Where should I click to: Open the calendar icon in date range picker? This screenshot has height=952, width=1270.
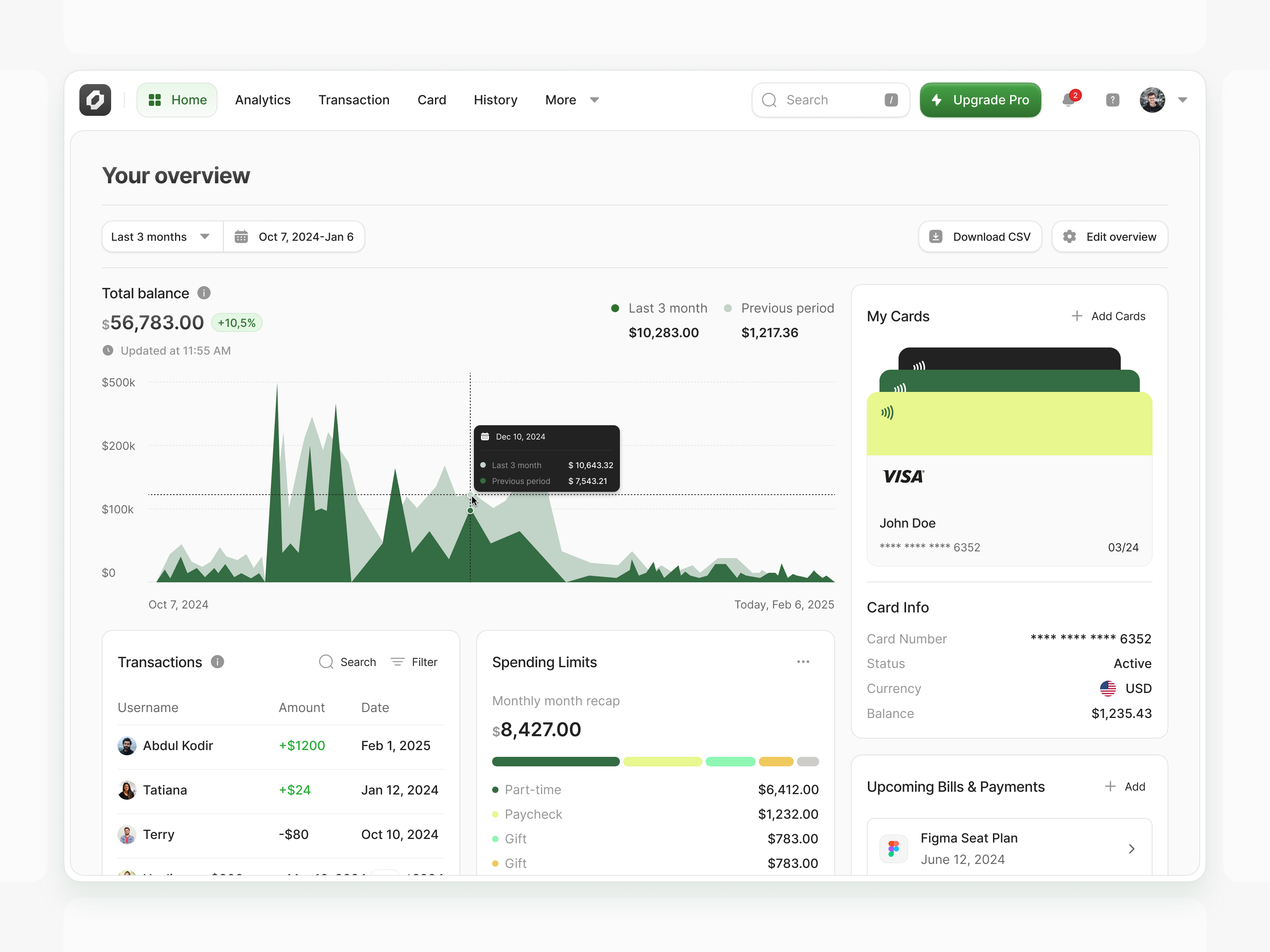tap(241, 236)
